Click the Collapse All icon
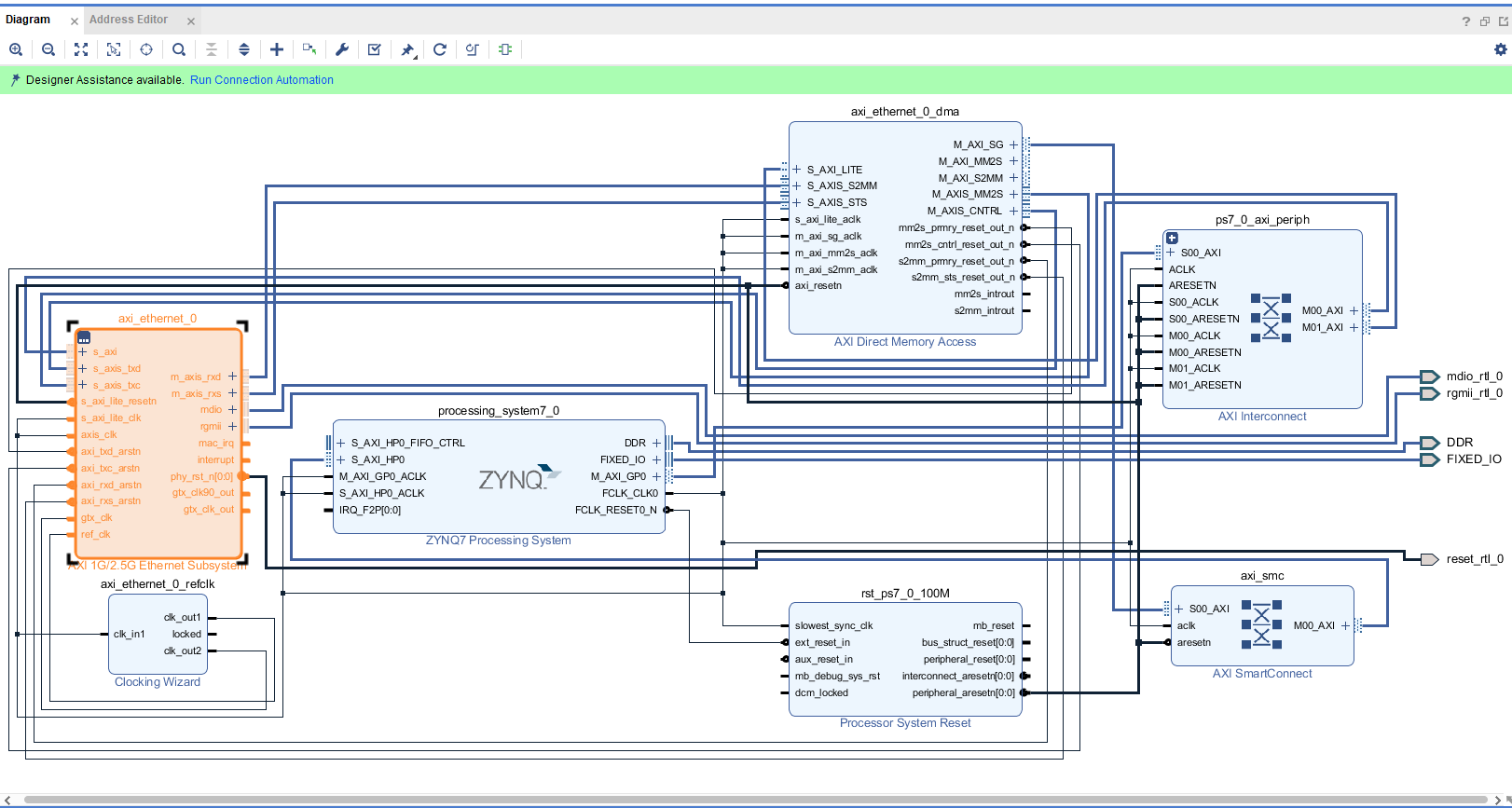This screenshot has height=808, width=1512. (212, 49)
